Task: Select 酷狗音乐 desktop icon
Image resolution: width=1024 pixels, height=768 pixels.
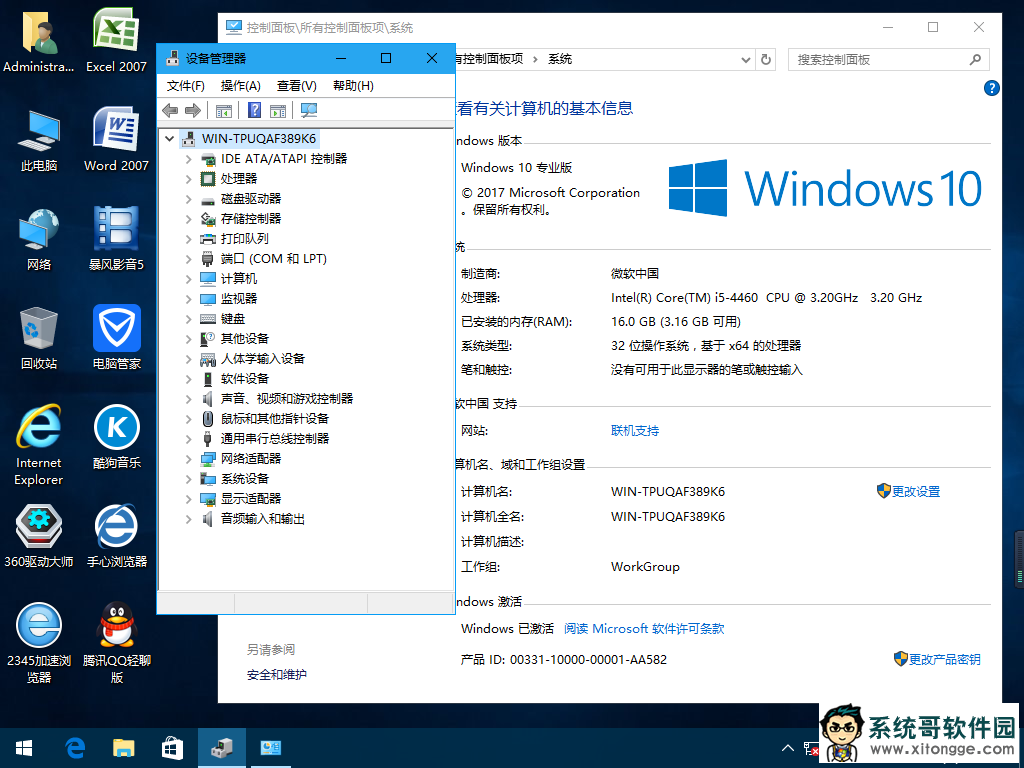Action: [116, 437]
